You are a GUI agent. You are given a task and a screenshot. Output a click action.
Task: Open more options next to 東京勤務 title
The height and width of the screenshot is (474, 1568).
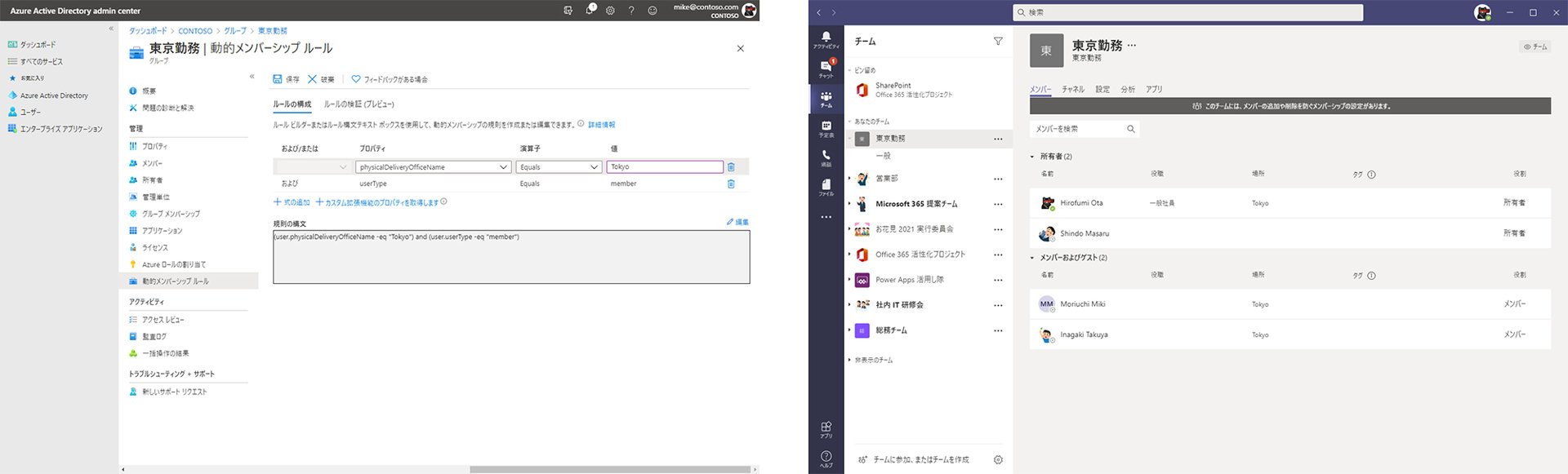click(1131, 46)
